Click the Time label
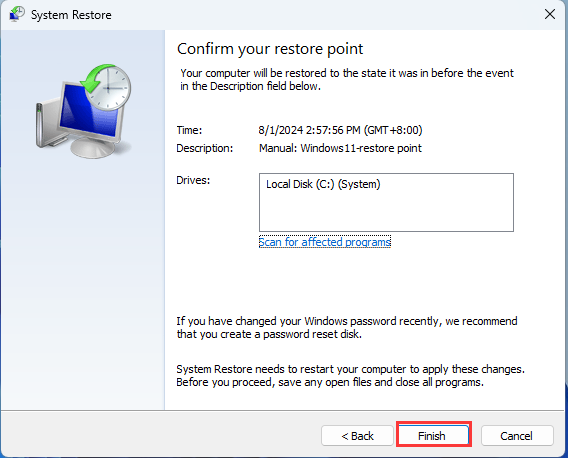Image resolution: width=568 pixels, height=458 pixels. pyautogui.click(x=189, y=130)
